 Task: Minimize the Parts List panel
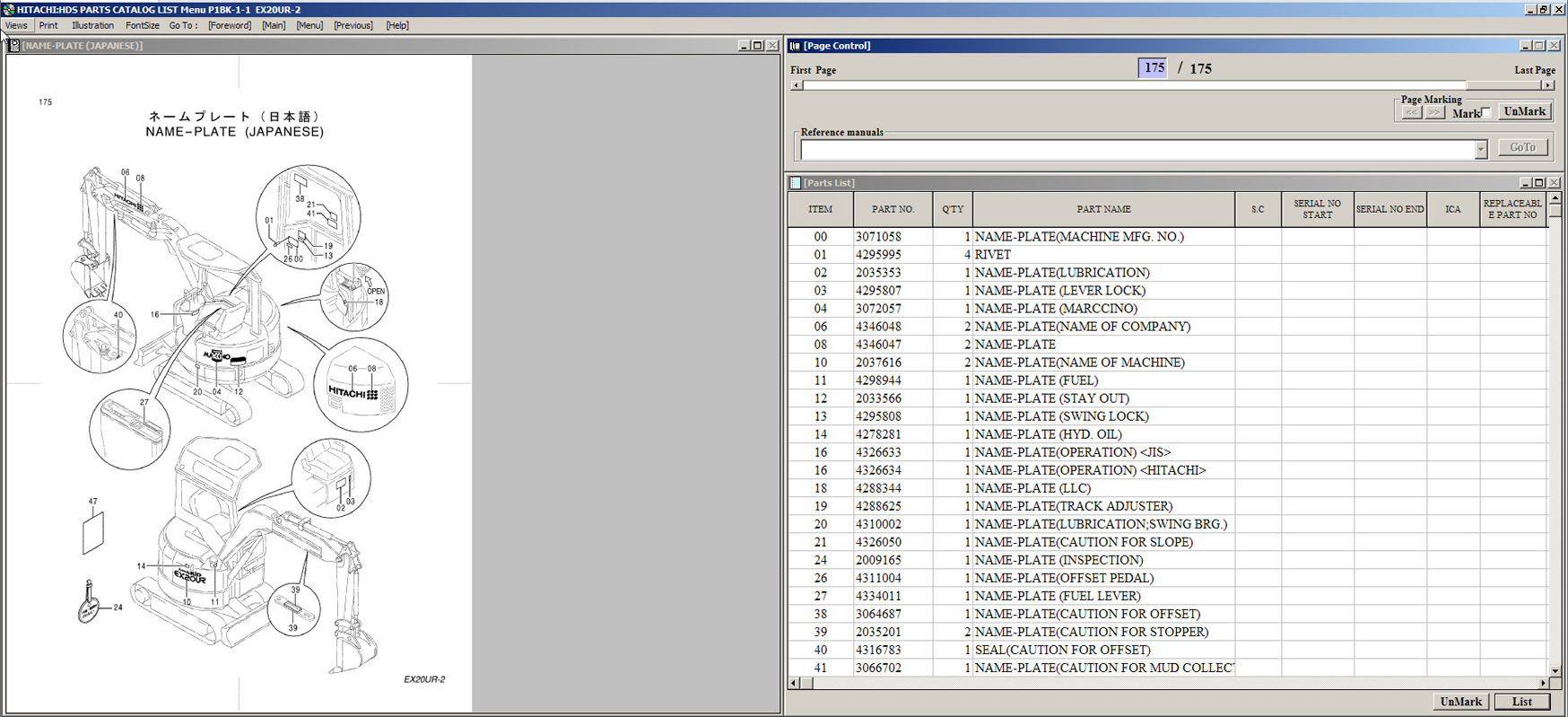point(1525,183)
